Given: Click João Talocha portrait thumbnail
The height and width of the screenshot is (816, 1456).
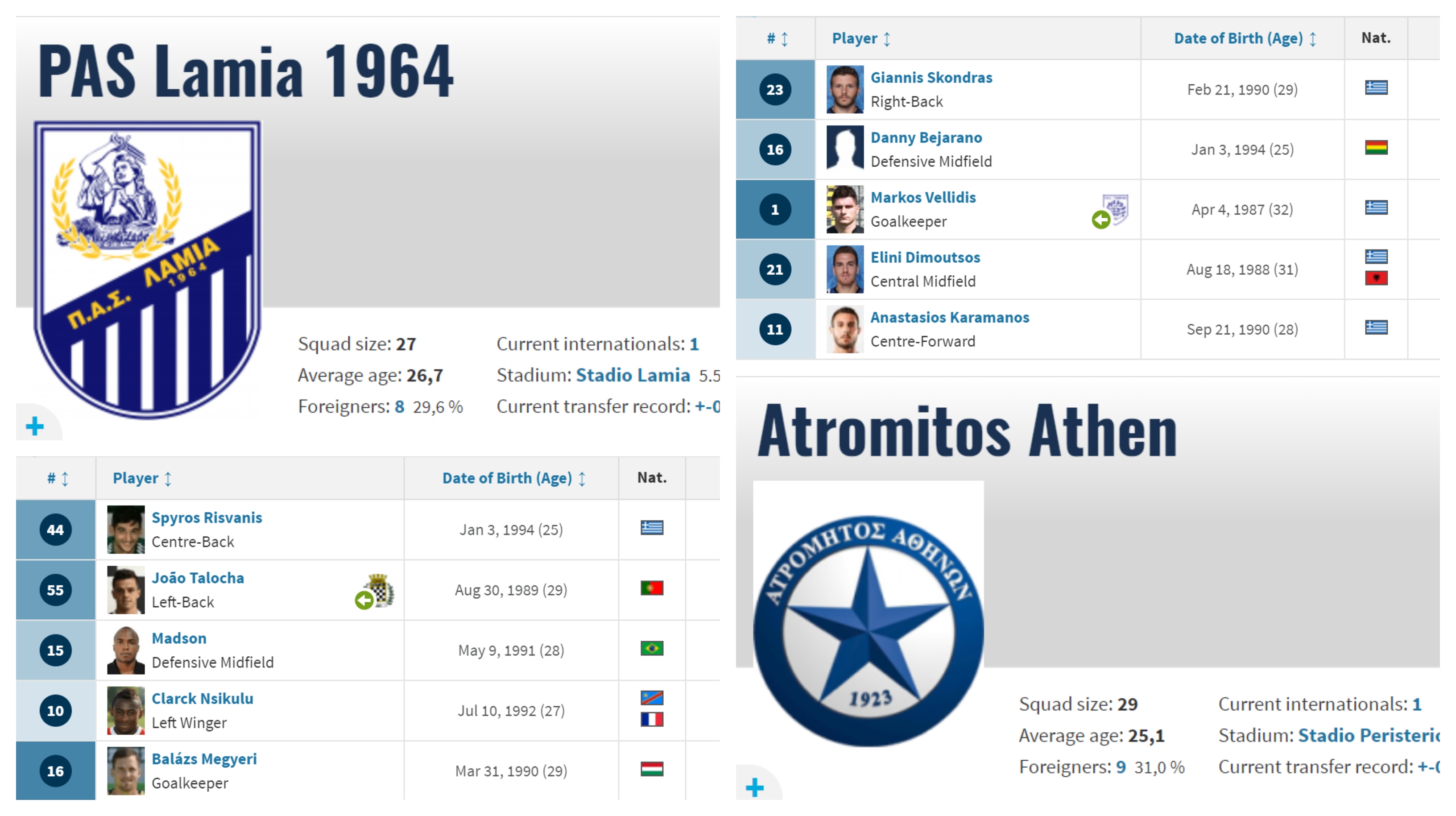Looking at the screenshot, I should [126, 590].
